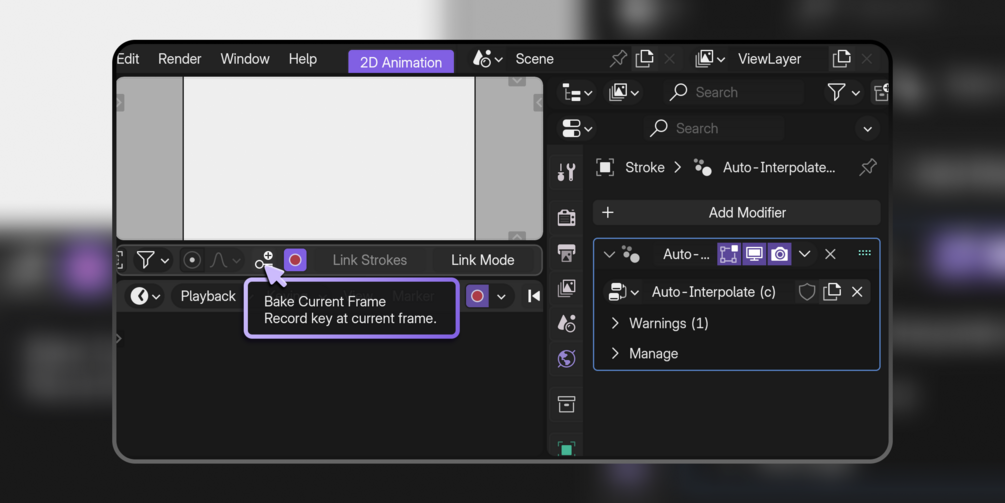Open the properties options dropdown chevron
Screen dimensions: 1005x503
click(867, 129)
